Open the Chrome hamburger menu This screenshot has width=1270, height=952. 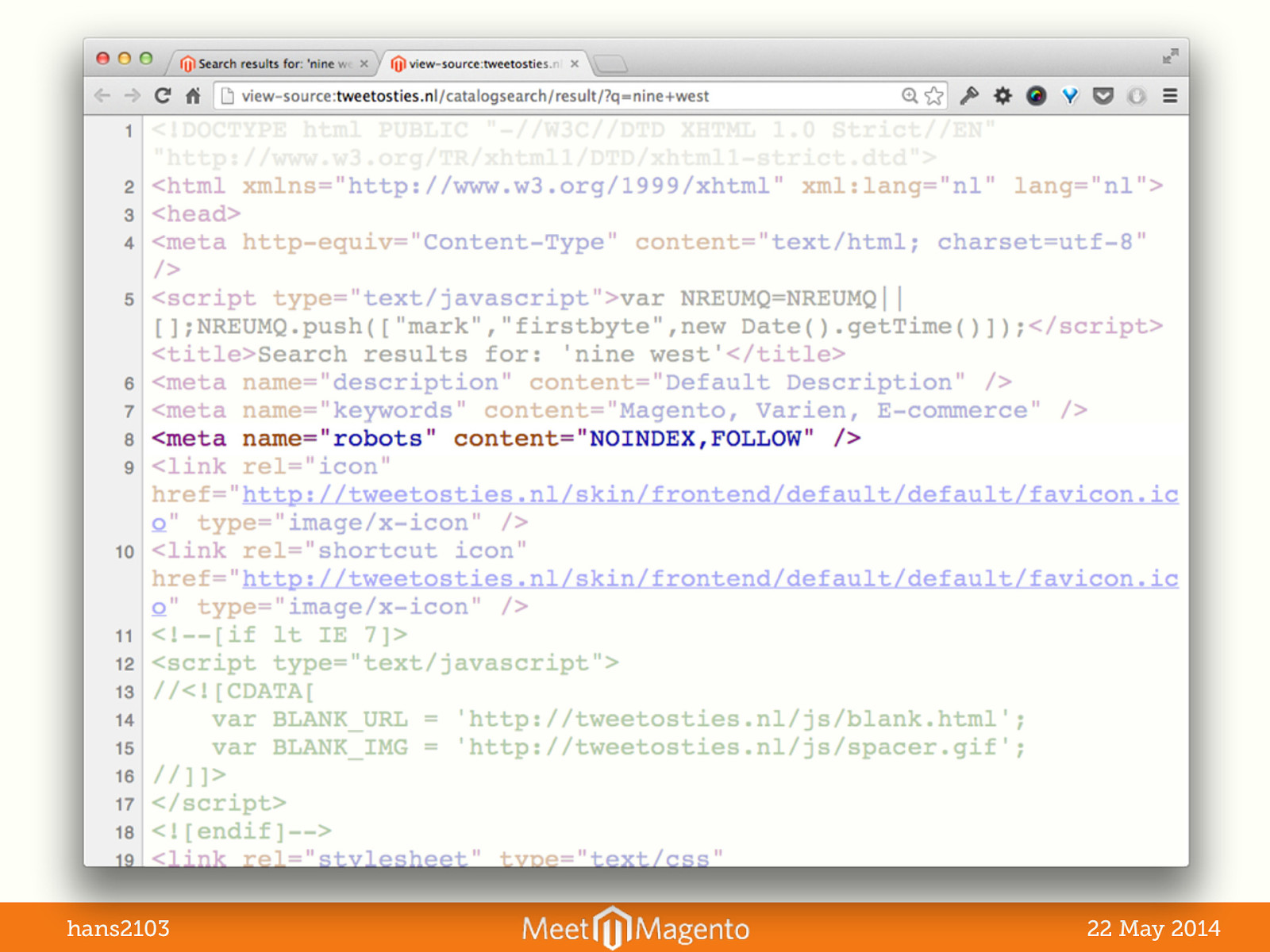coord(1169,96)
